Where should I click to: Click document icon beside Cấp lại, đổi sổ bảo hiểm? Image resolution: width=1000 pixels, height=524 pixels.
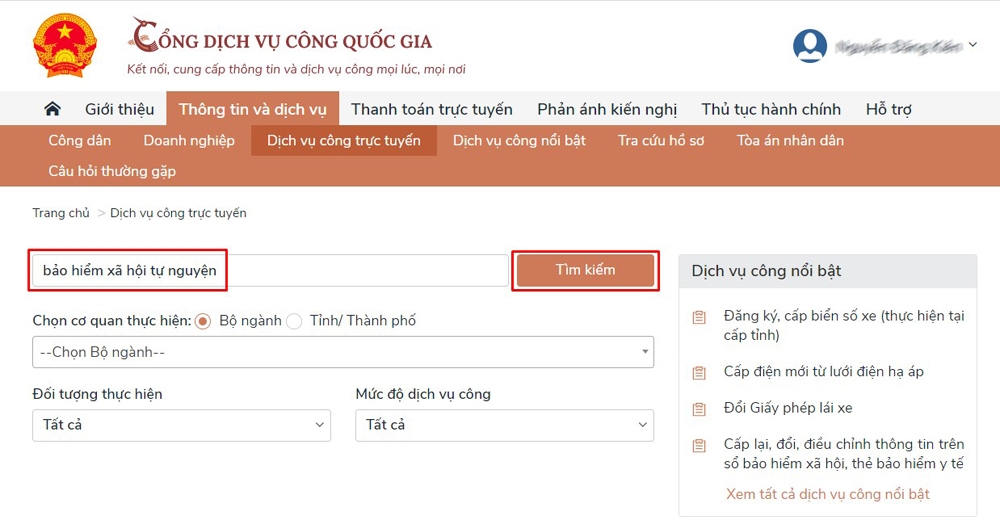tap(700, 446)
